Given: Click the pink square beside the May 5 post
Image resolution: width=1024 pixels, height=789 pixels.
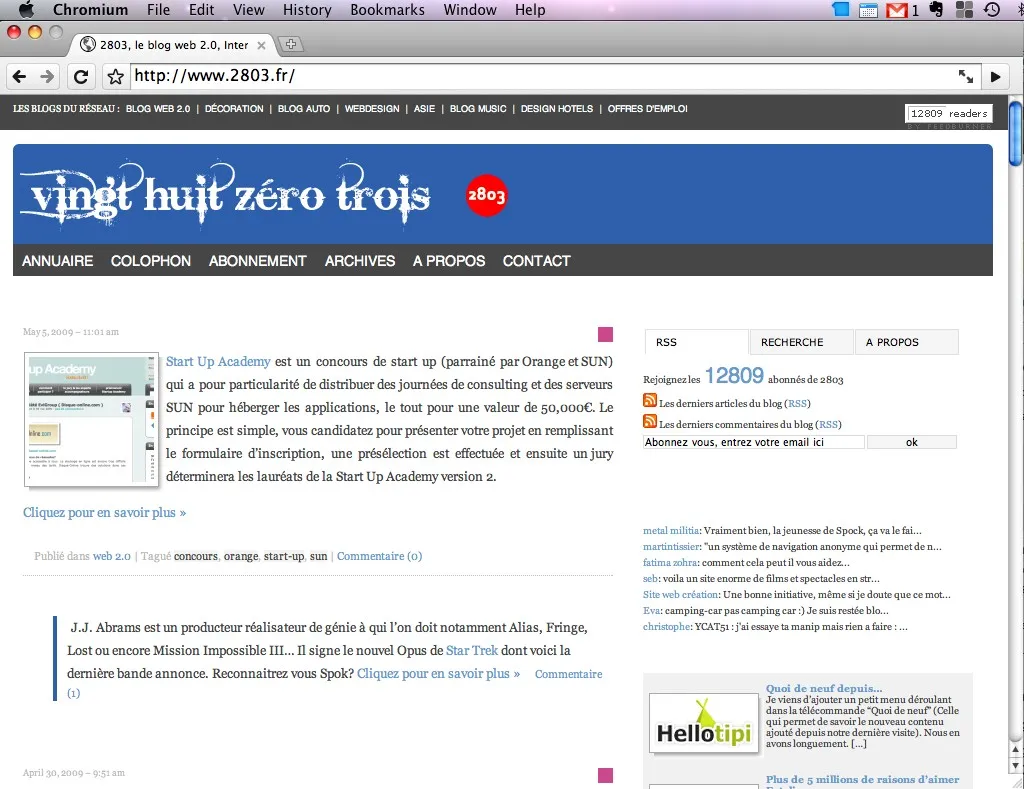Looking at the screenshot, I should point(605,334).
